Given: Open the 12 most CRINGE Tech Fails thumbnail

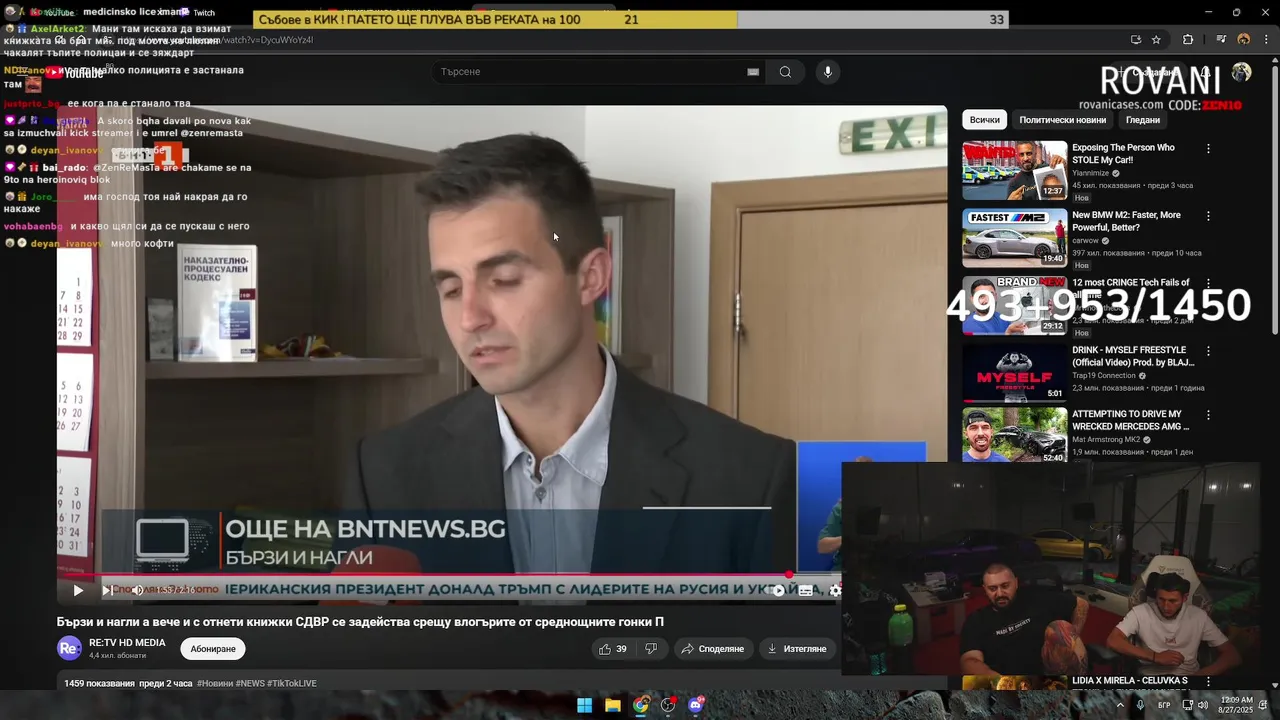Looking at the screenshot, I should coord(1015,305).
